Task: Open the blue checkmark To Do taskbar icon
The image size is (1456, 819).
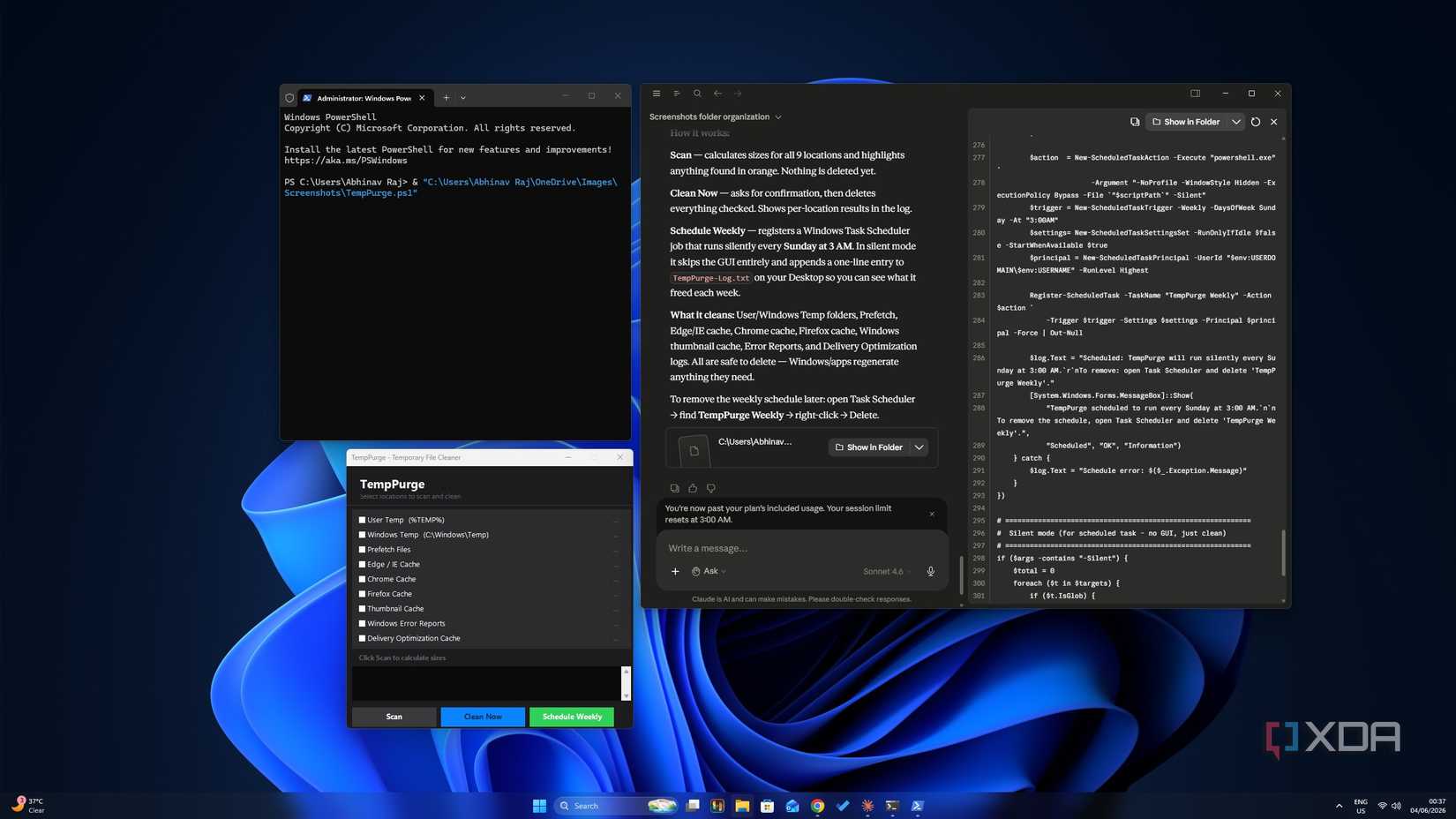Action: click(843, 806)
